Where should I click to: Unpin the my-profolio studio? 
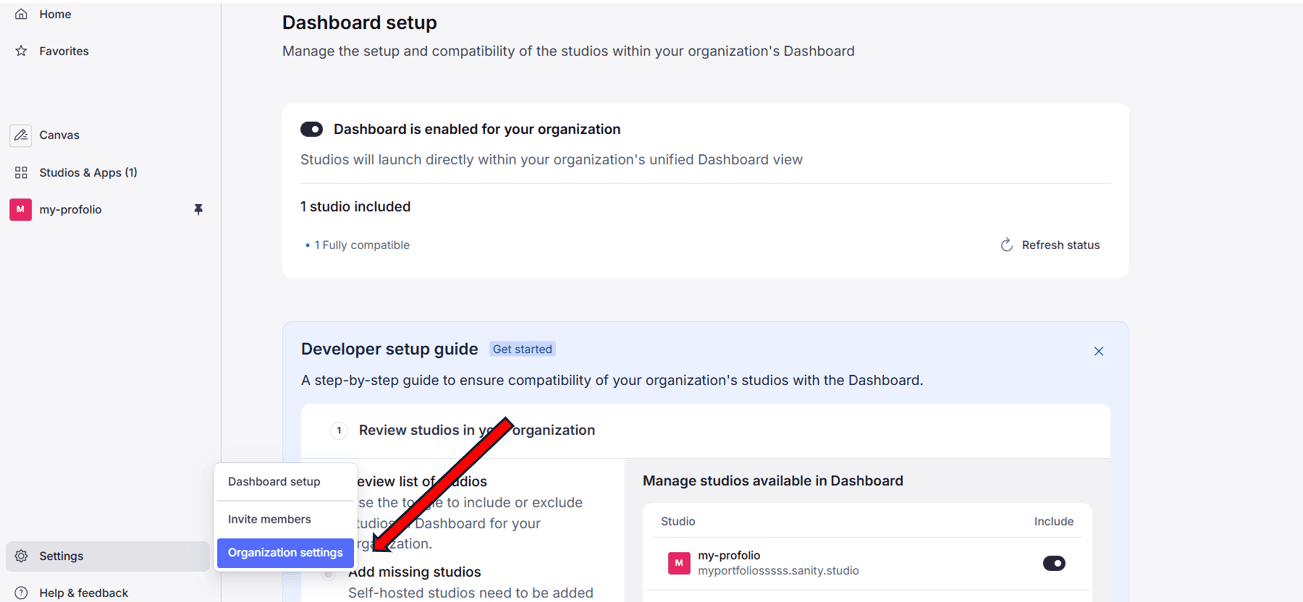[x=198, y=209]
